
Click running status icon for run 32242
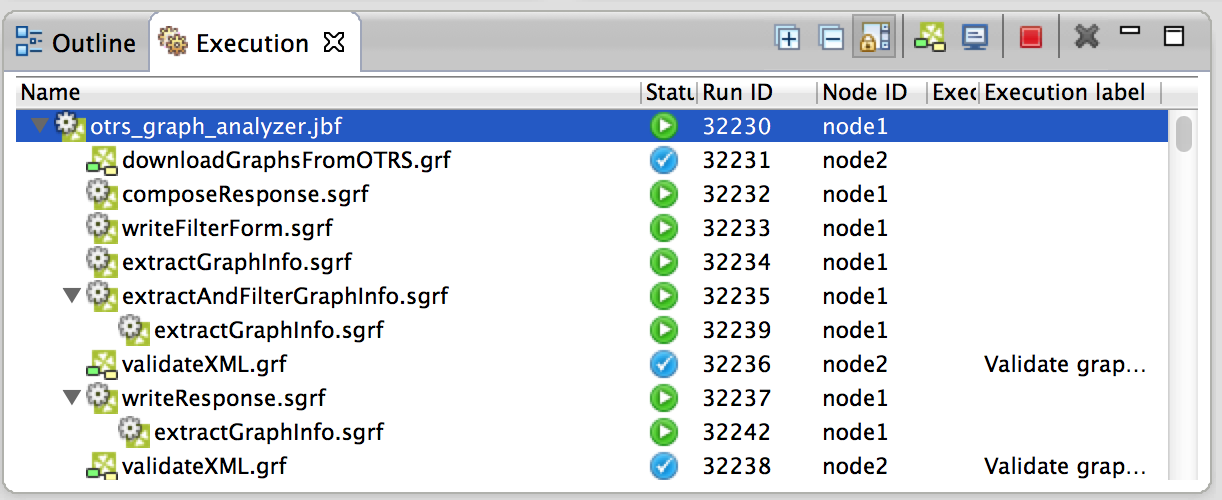663,433
